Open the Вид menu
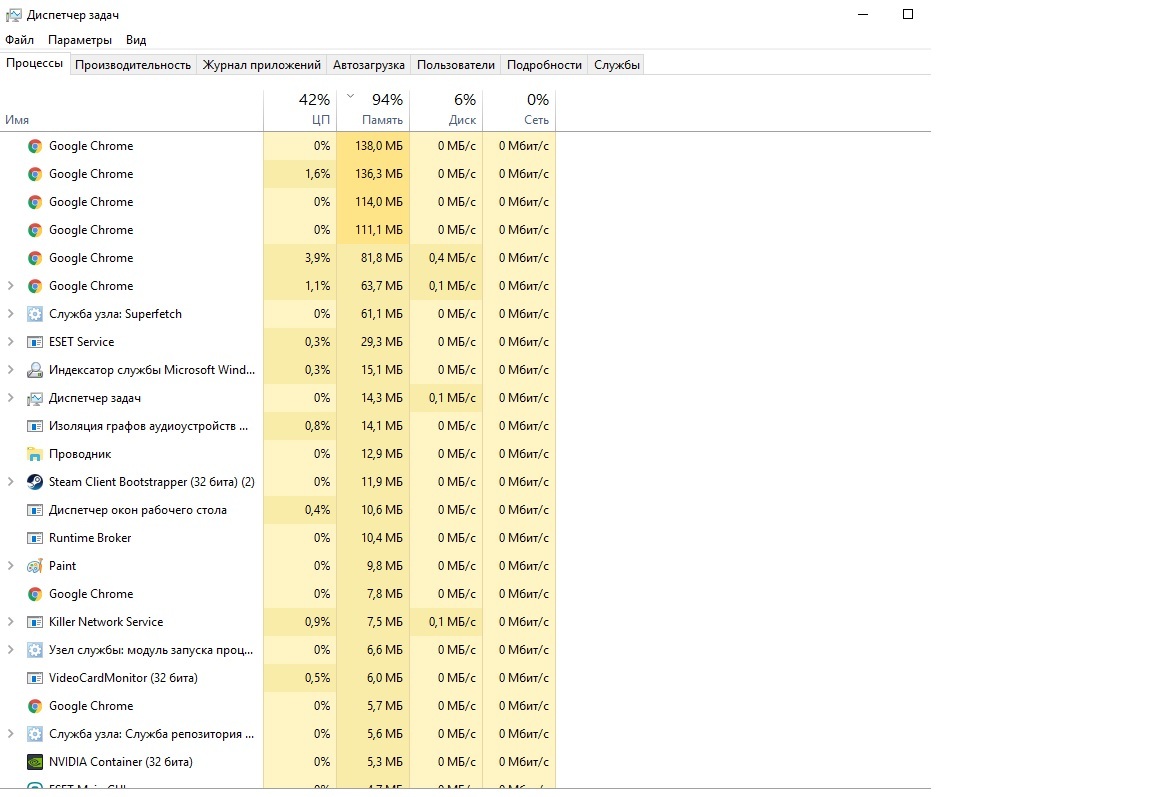 (136, 40)
